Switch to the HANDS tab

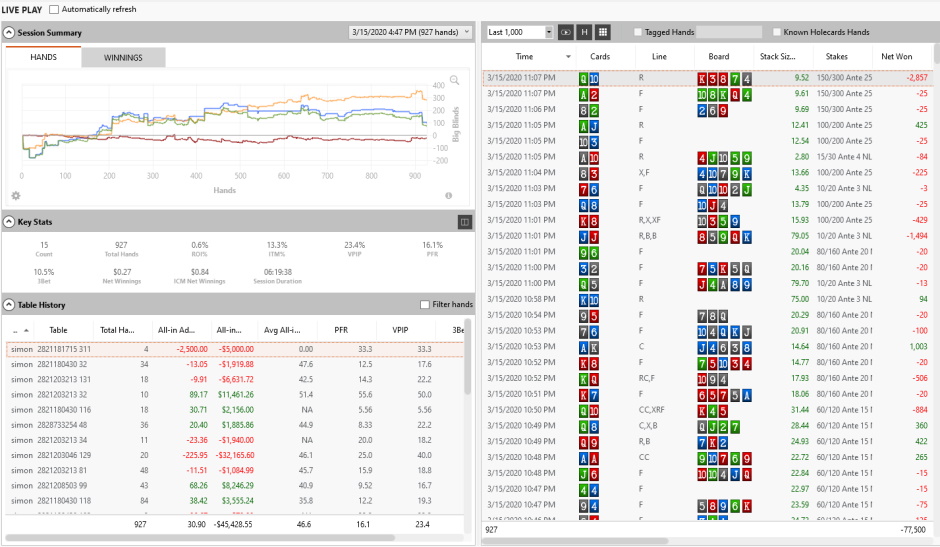43,57
